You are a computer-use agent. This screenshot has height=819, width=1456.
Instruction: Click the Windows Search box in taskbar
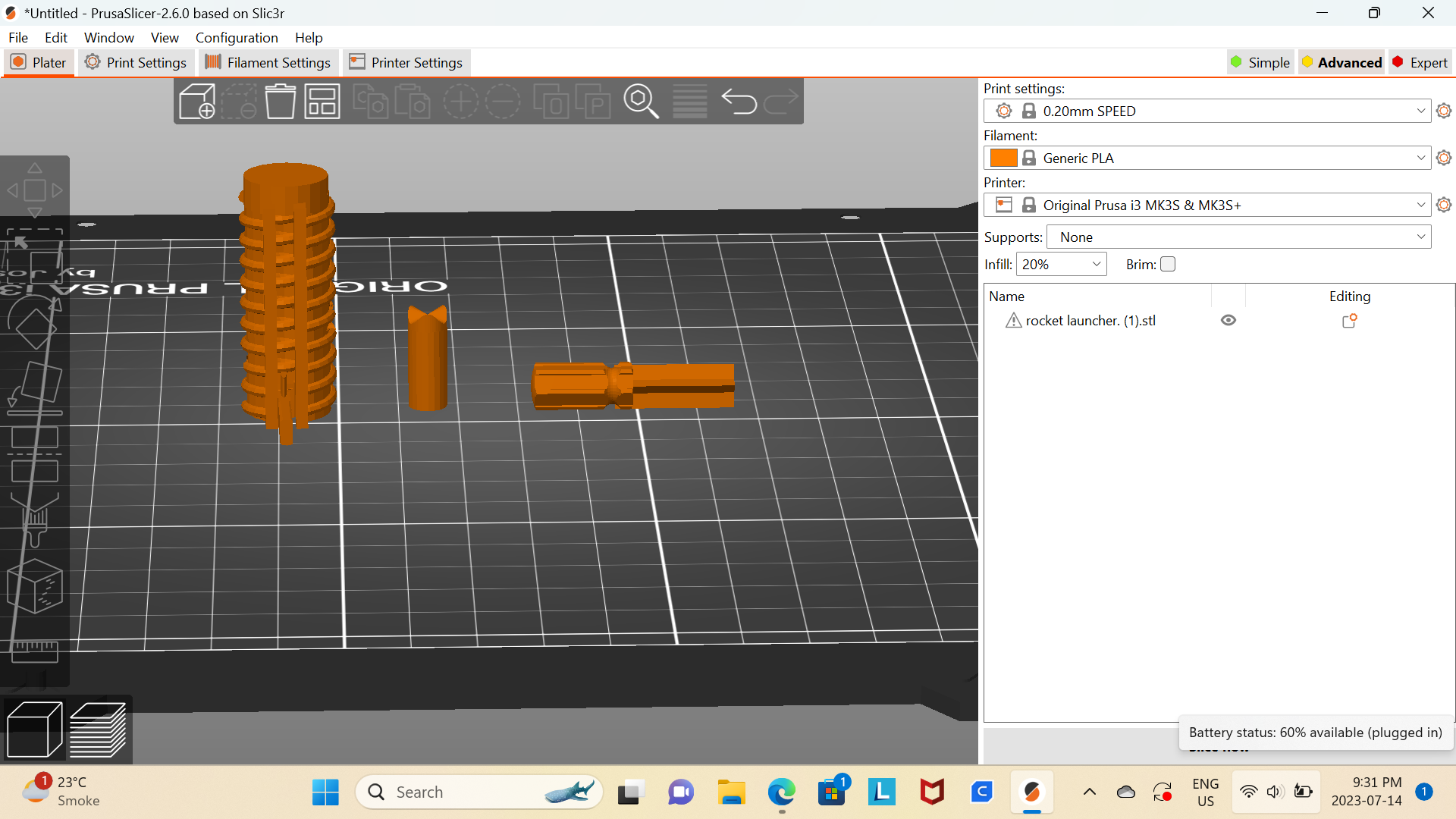479,792
